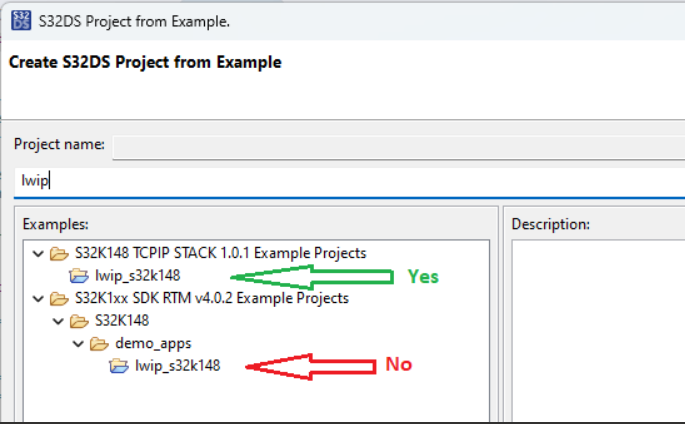This screenshot has width=685, height=424.
Task: Select lwip_s32k148 label inside demo_apps
Action: 177,366
